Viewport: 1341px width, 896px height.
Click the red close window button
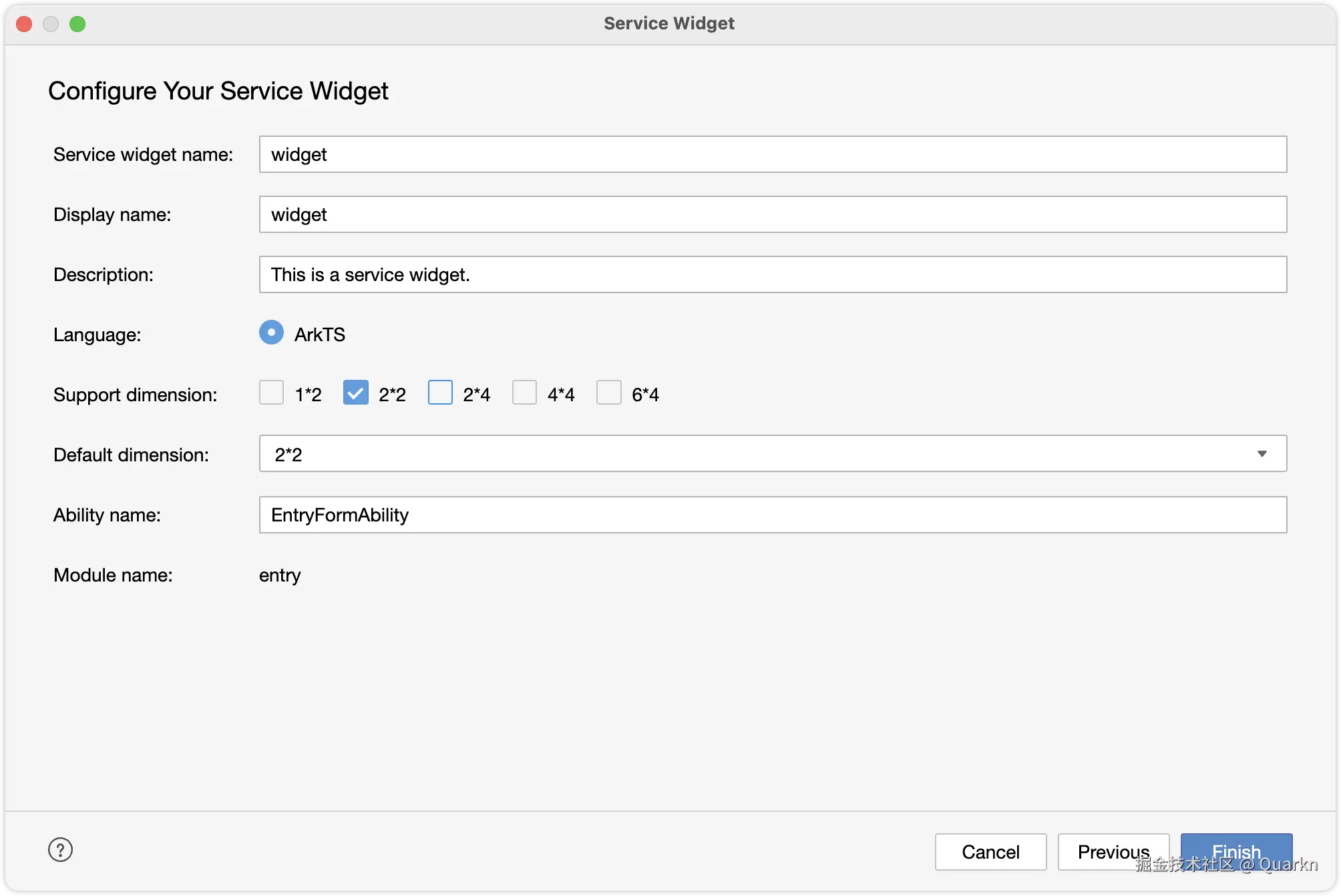[24, 24]
